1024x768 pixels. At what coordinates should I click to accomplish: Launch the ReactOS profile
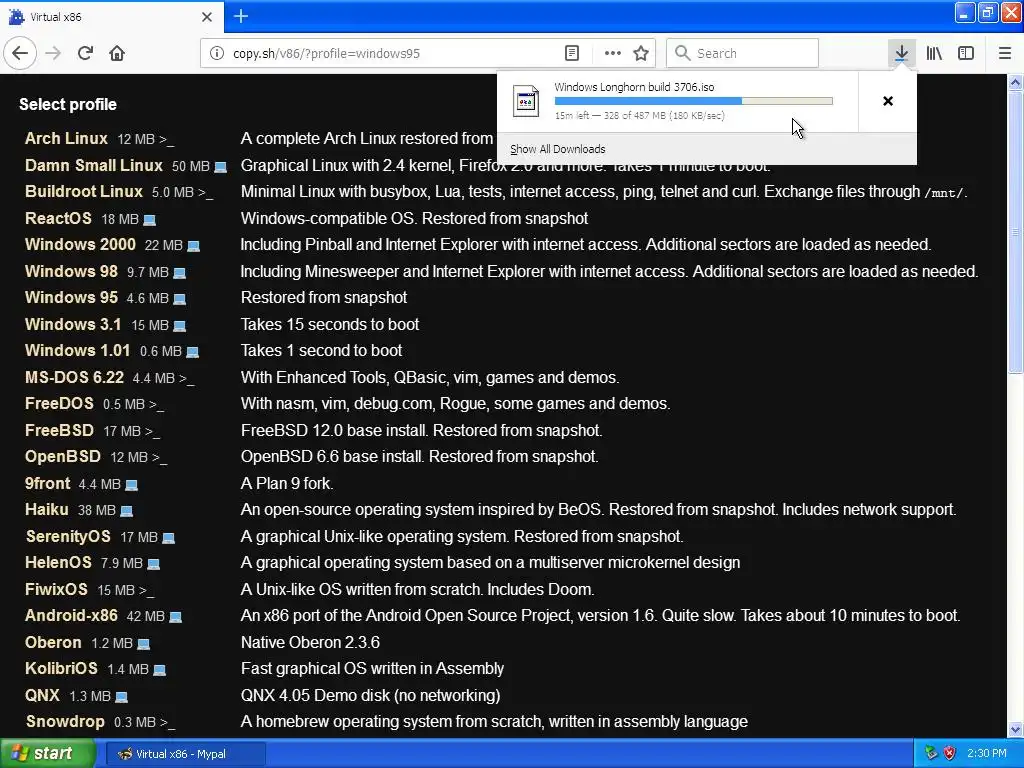pyautogui.click(x=58, y=218)
